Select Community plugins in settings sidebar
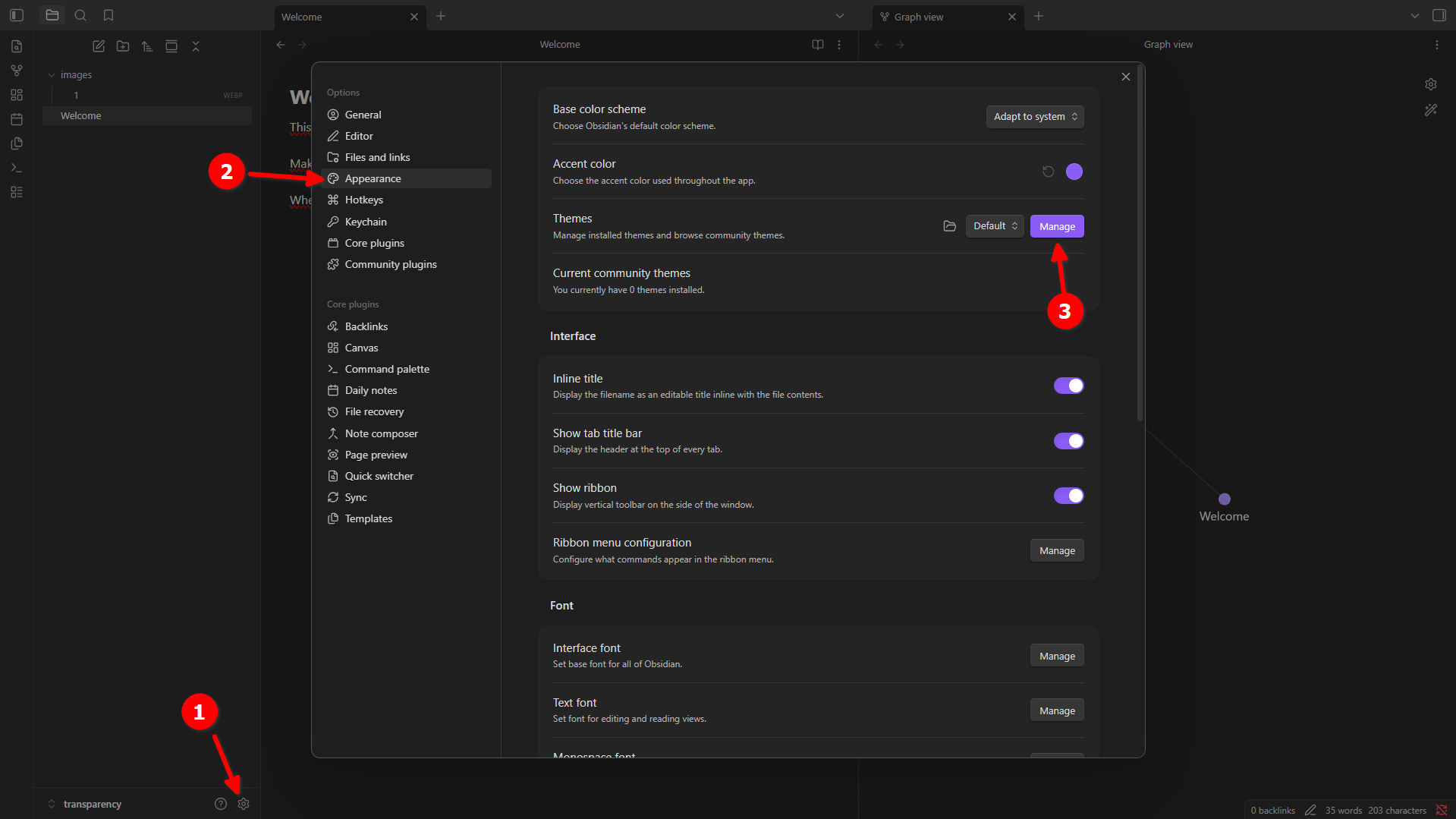Image resolution: width=1456 pixels, height=819 pixels. 390,264
